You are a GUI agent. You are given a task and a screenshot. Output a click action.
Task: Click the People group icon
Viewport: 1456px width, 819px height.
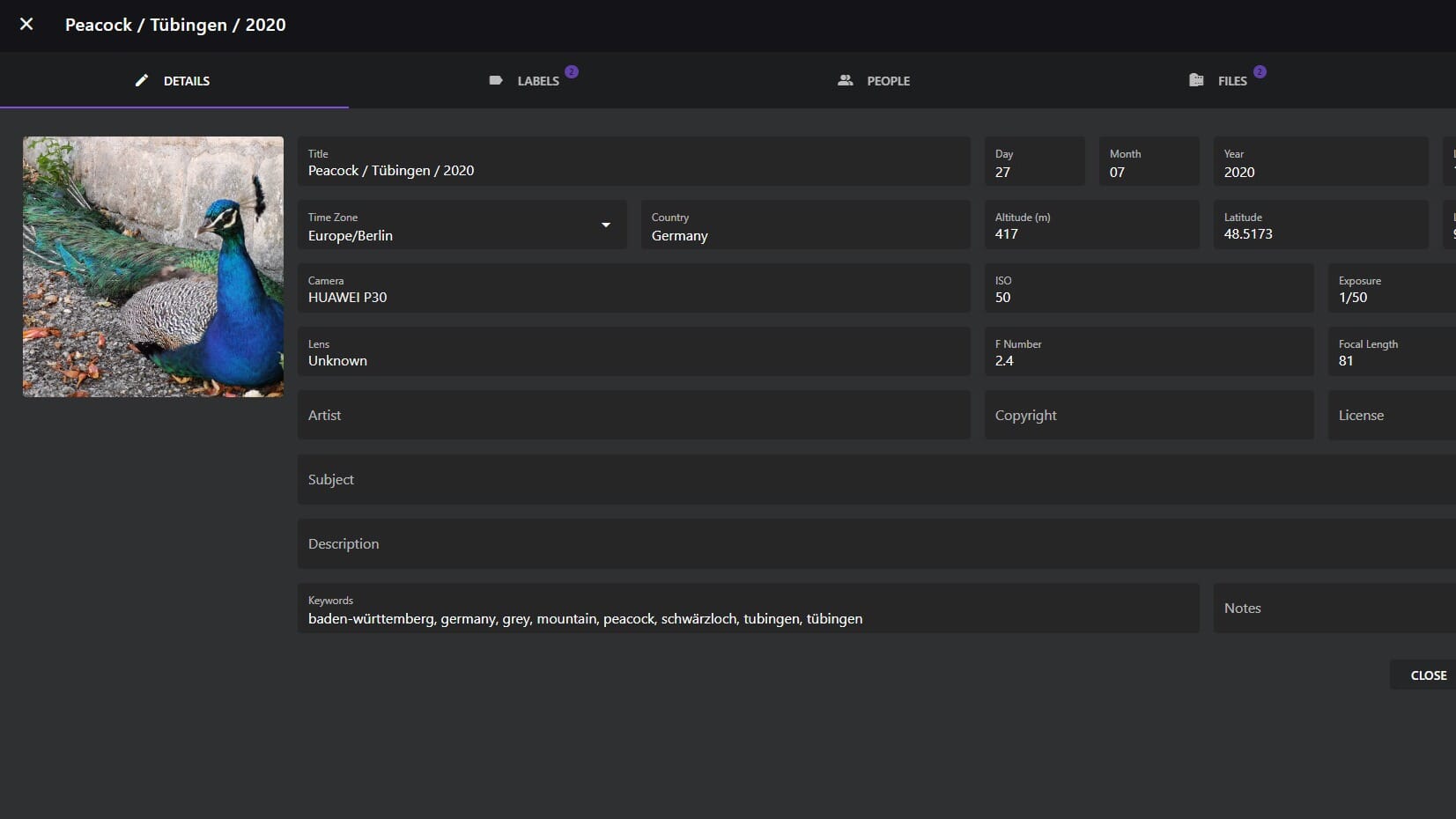pos(845,80)
